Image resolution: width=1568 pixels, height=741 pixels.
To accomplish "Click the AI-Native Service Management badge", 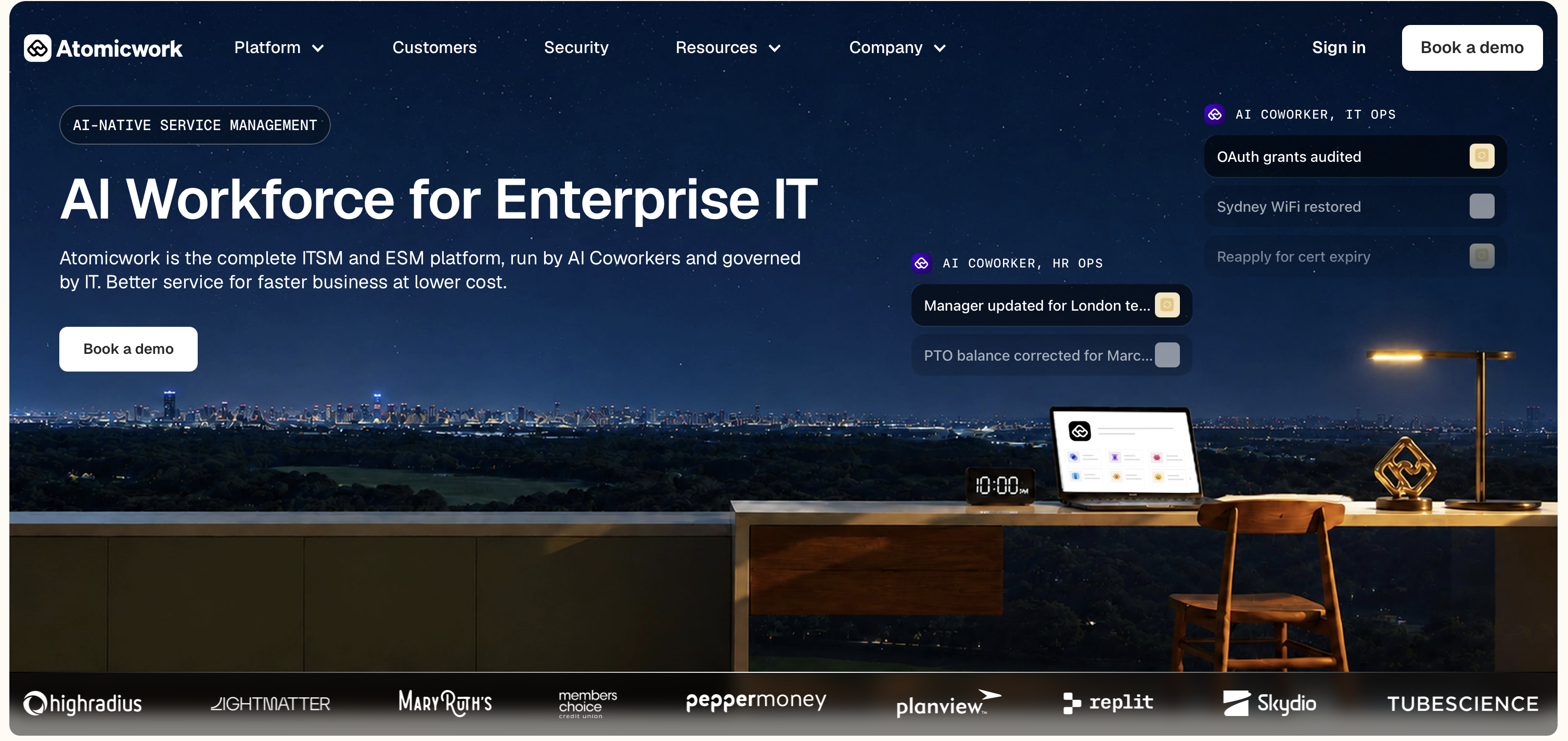I will pyautogui.click(x=195, y=125).
